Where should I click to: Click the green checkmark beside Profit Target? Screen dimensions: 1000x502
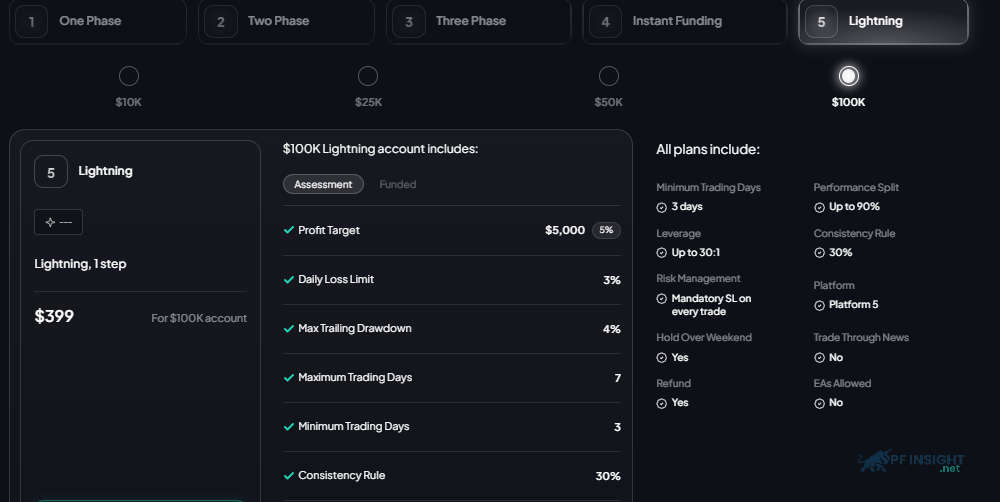click(288, 230)
